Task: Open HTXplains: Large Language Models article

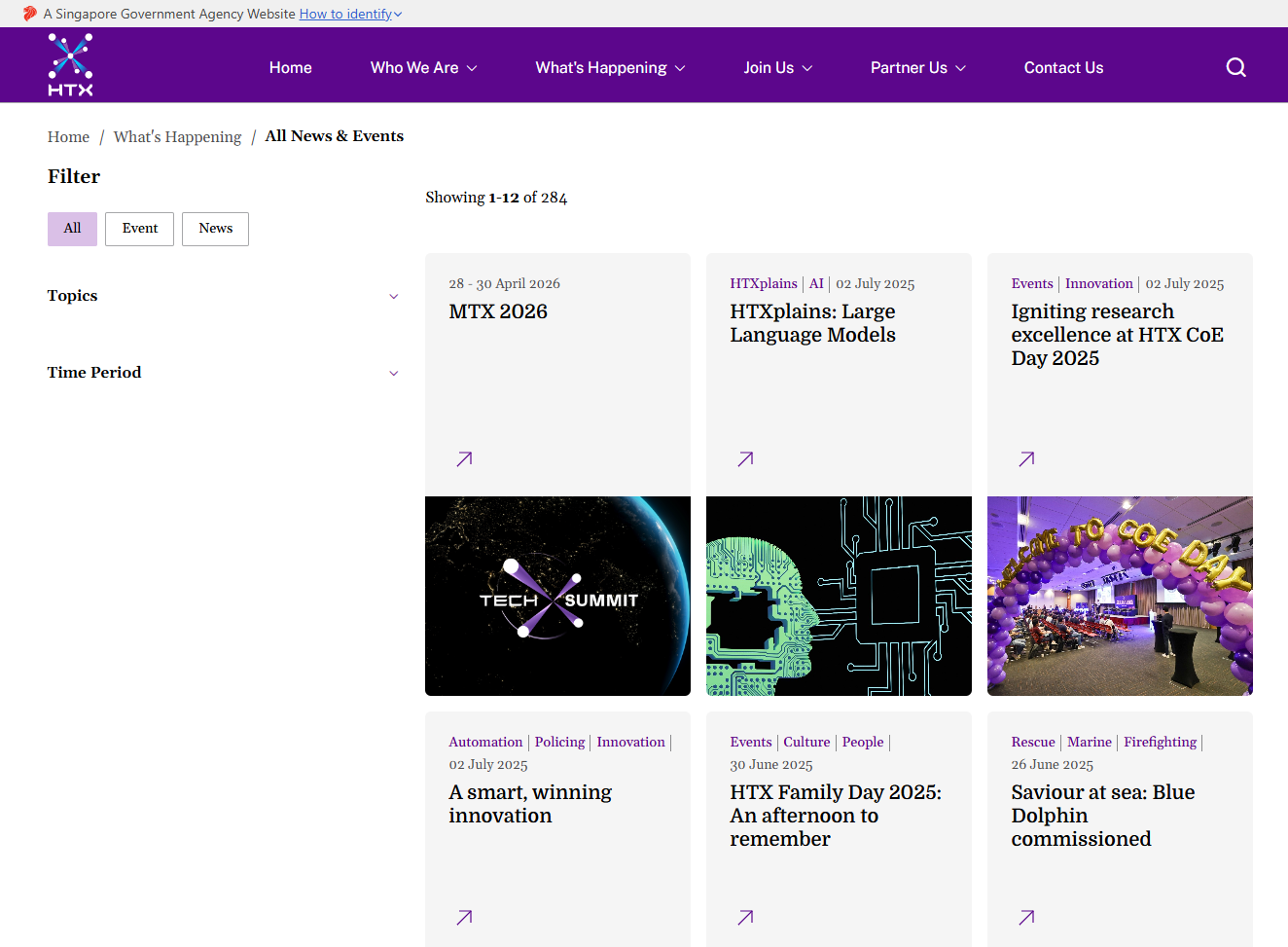Action: click(812, 323)
